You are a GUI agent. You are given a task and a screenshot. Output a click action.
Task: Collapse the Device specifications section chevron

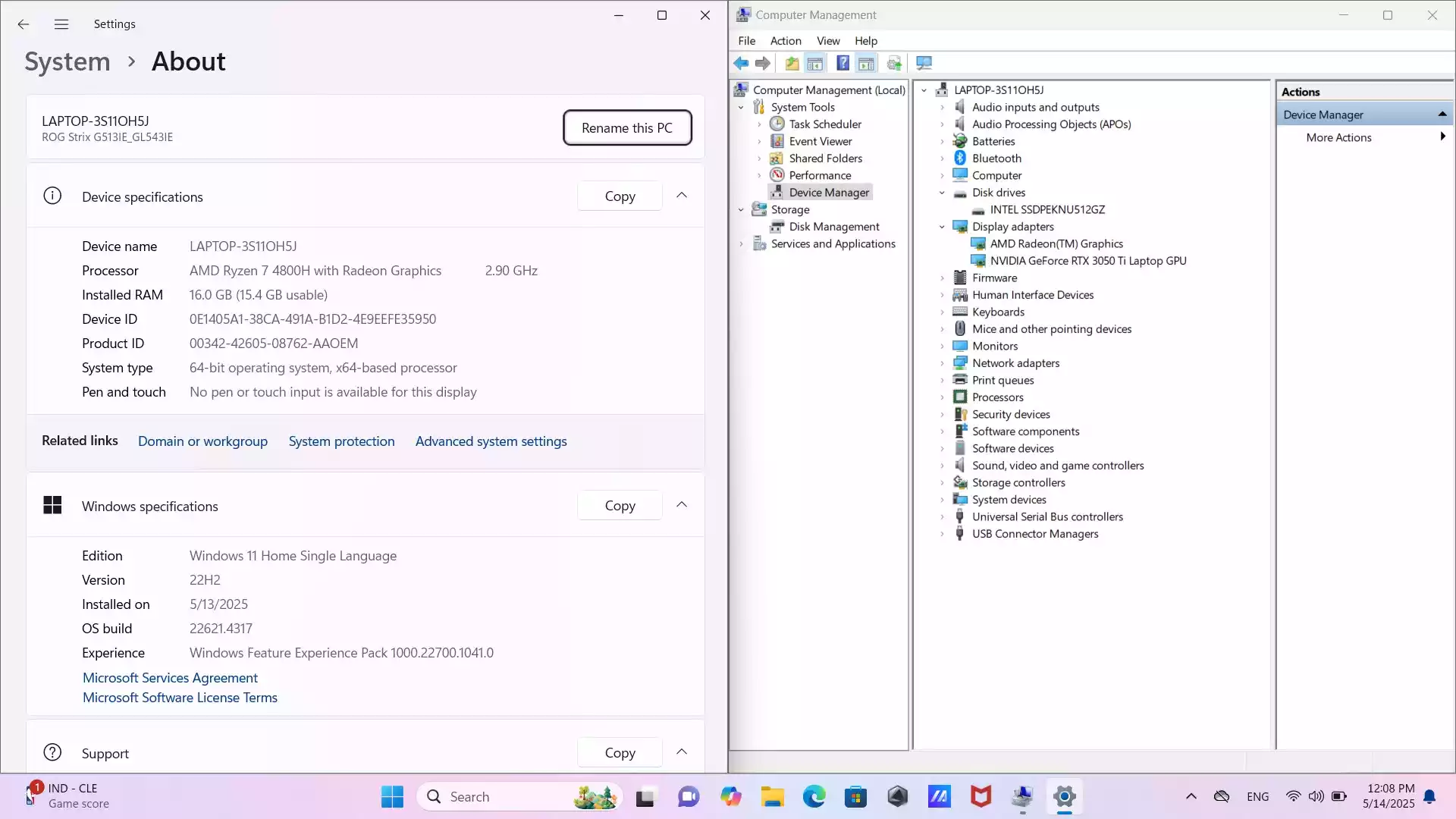click(x=682, y=196)
